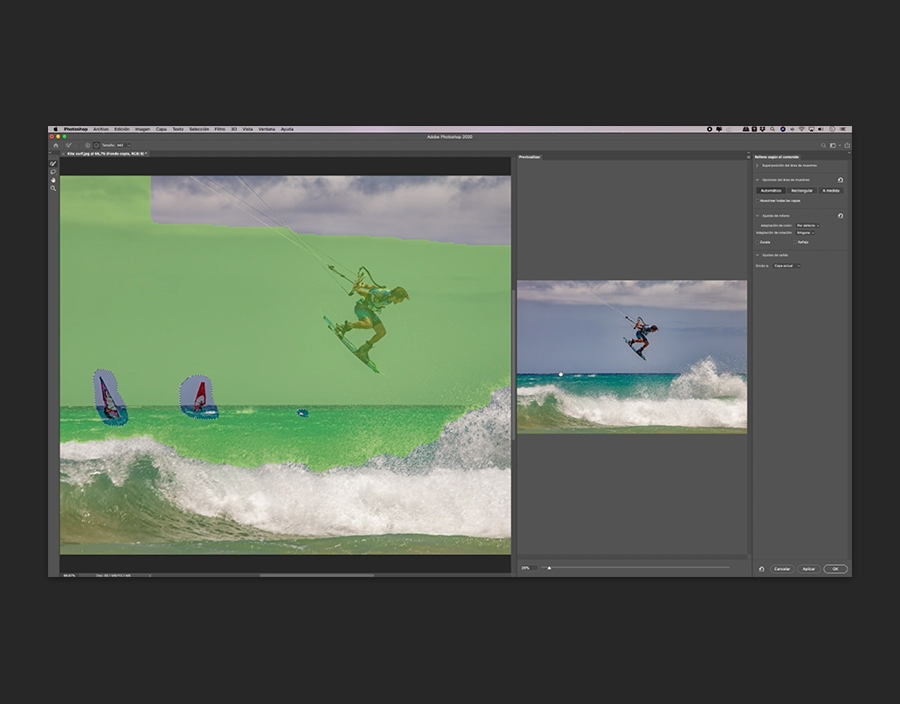Open Adaptación de rotación dropdown
The image size is (900, 704).
(805, 232)
